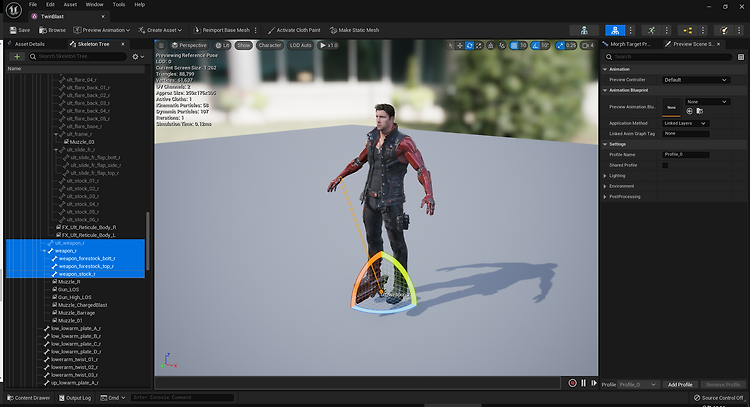
Task: Open the LOD Auto menu
Action: [300, 45]
